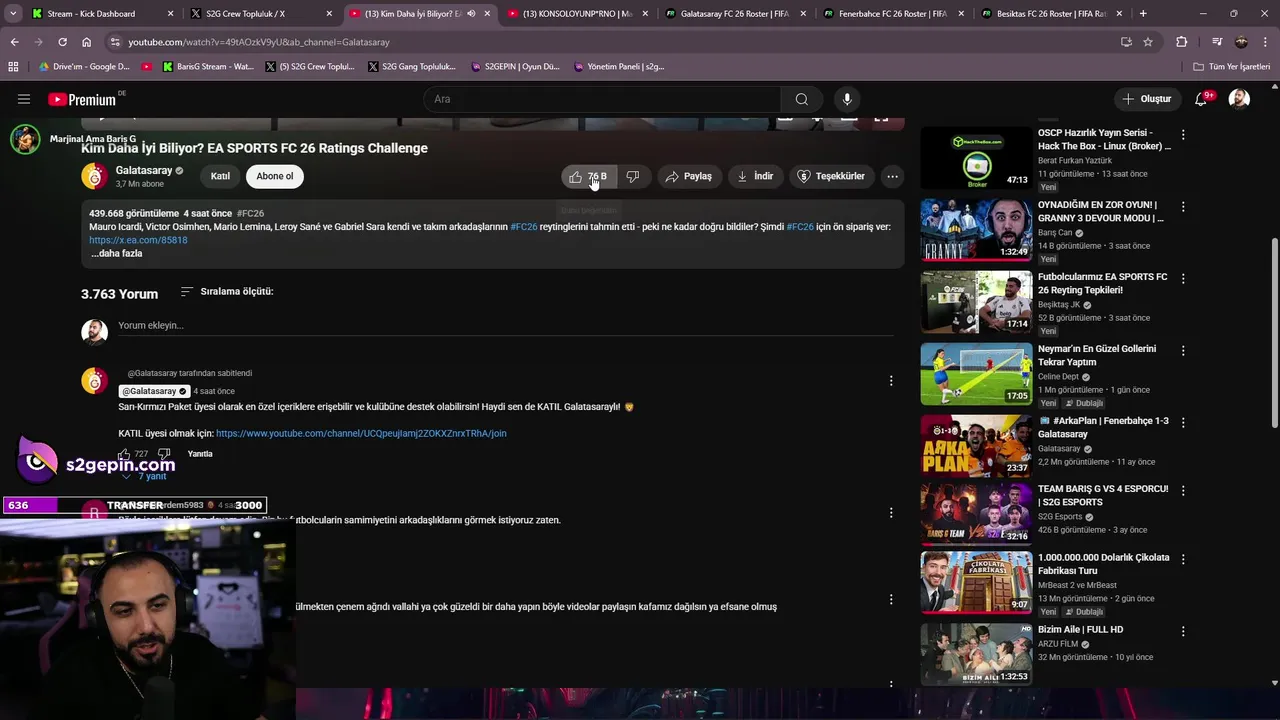Switch to Stream - Kick Dashboard tab
The height and width of the screenshot is (720, 1280).
[x=102, y=14]
